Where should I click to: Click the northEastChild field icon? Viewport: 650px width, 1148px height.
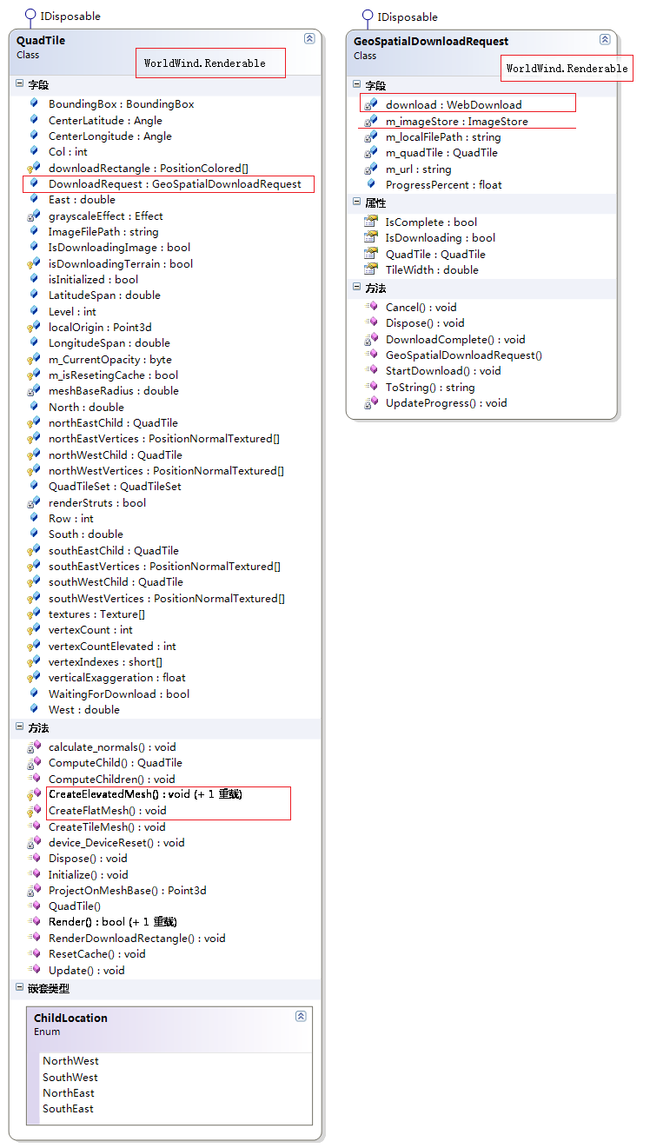34,423
